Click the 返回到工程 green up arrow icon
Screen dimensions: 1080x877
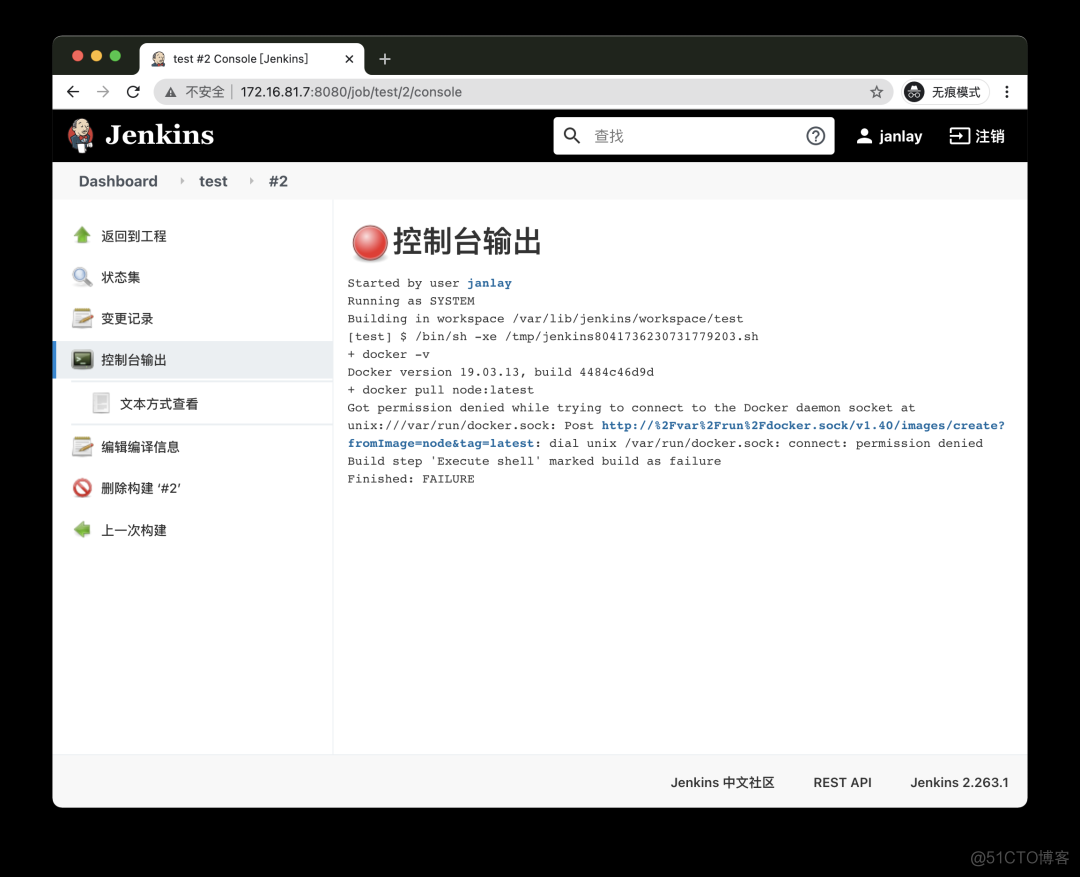[82, 235]
